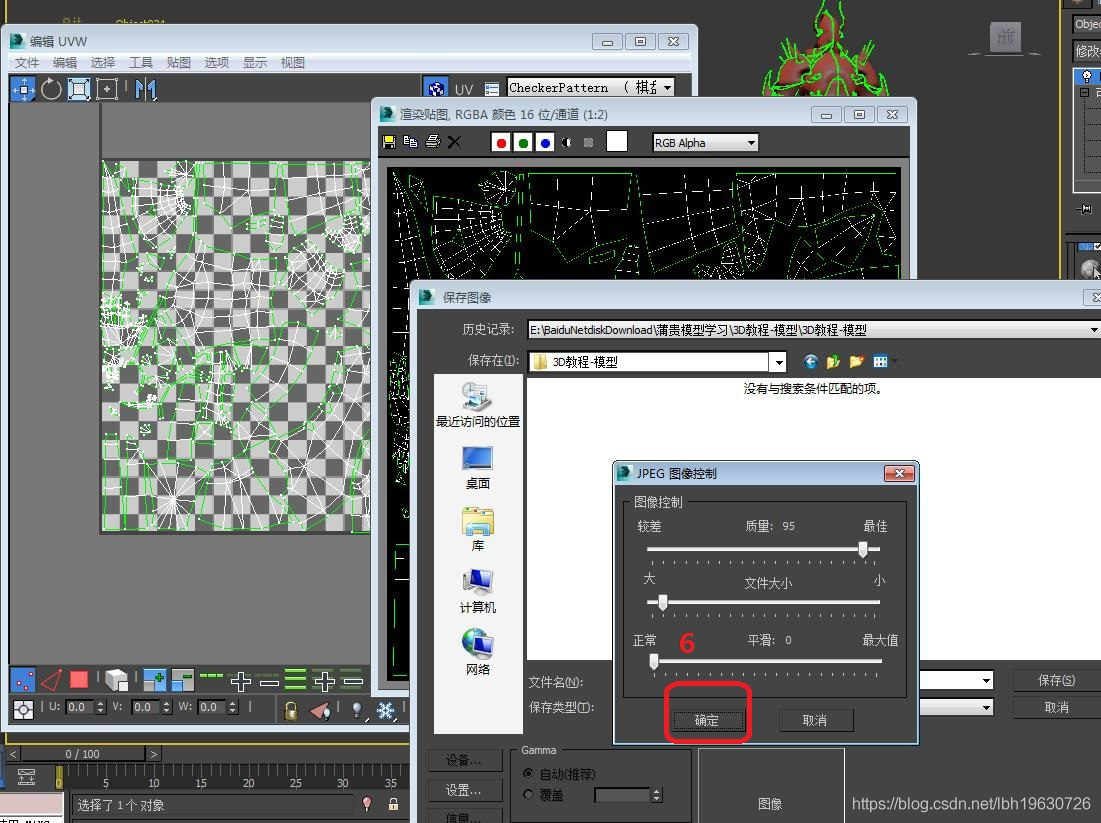Toggle the green channel button
Viewport: 1101px width, 823px height.
522,143
